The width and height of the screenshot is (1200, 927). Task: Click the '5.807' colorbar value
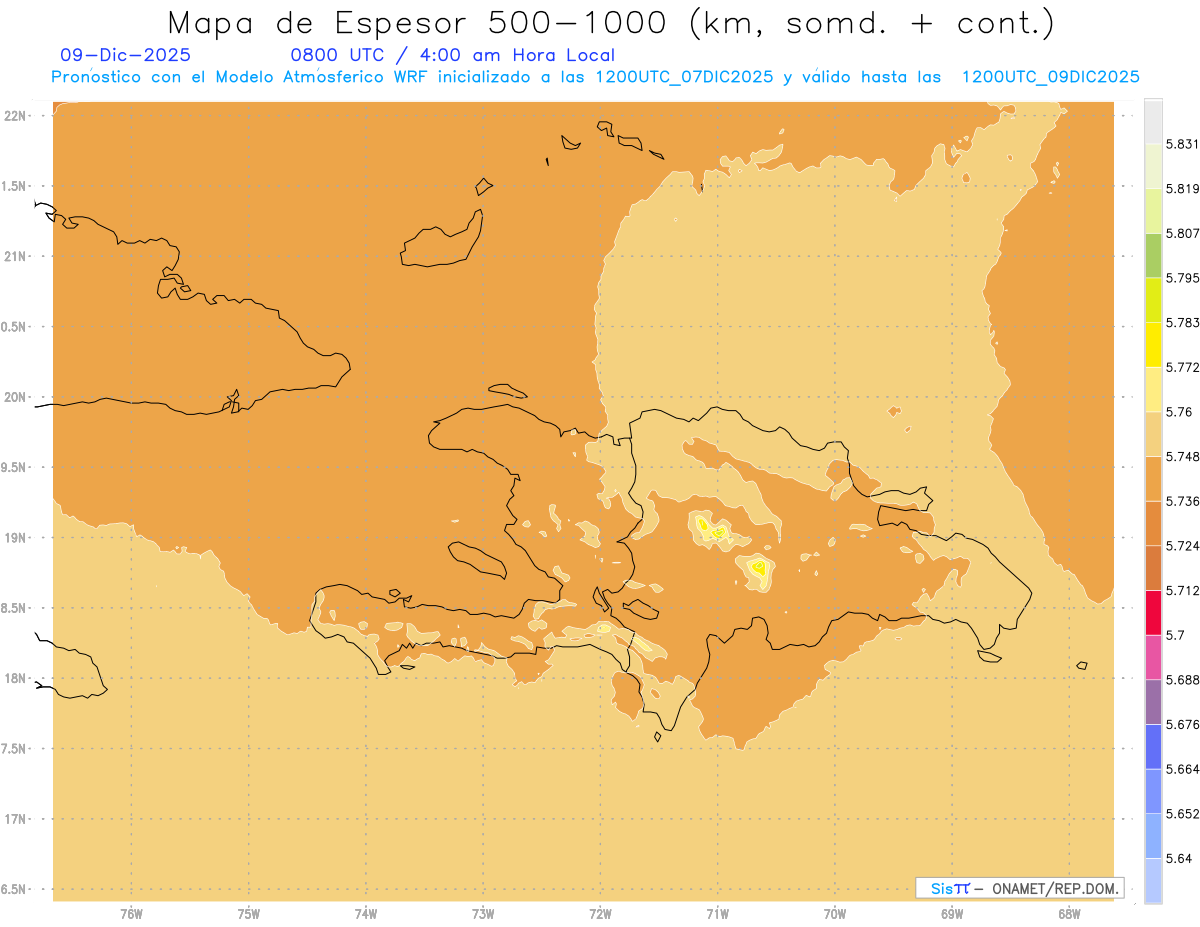(1182, 234)
